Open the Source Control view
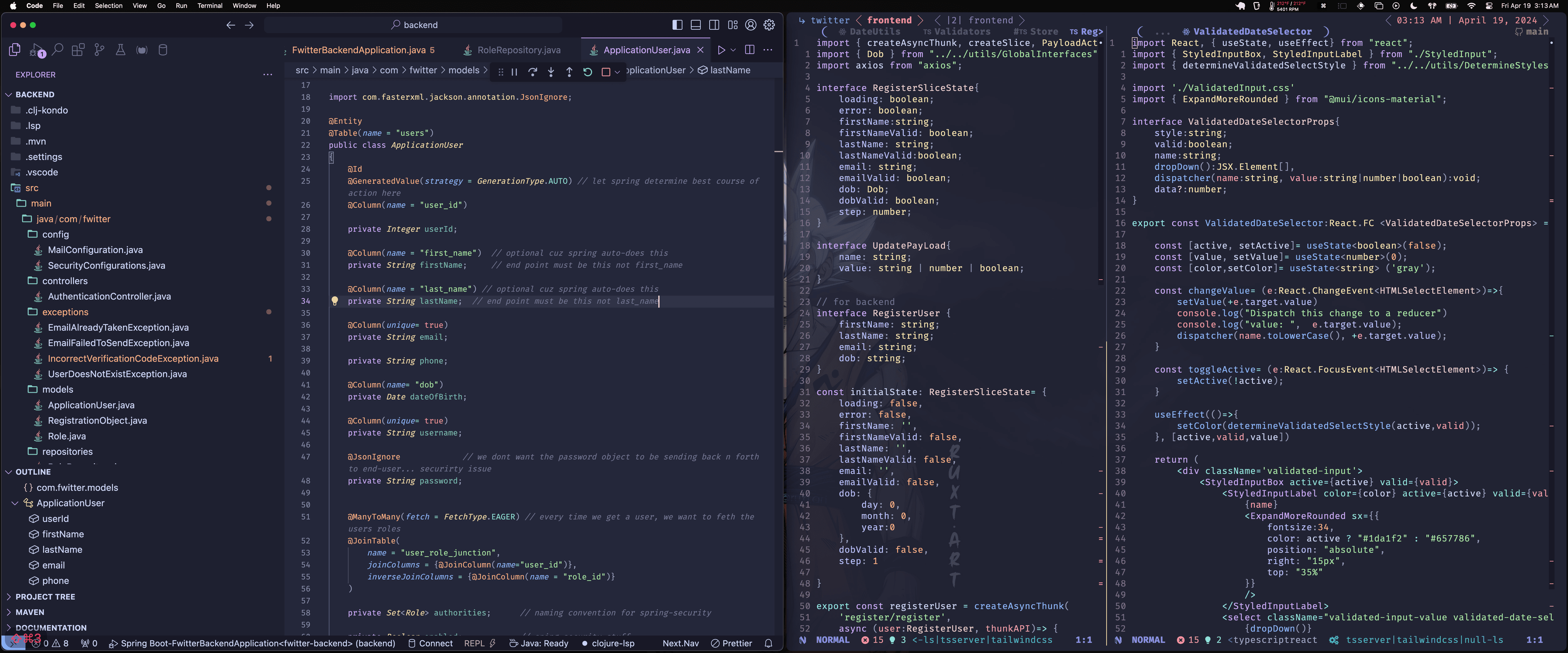Image resolution: width=1568 pixels, height=653 pixels. coord(99,50)
